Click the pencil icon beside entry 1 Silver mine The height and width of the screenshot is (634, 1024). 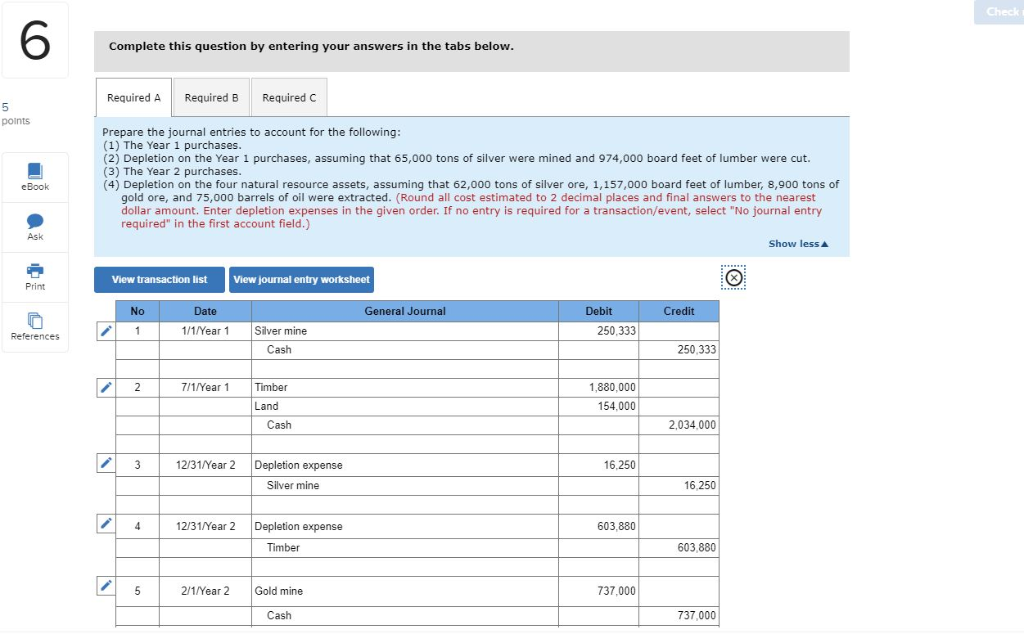[x=105, y=329]
